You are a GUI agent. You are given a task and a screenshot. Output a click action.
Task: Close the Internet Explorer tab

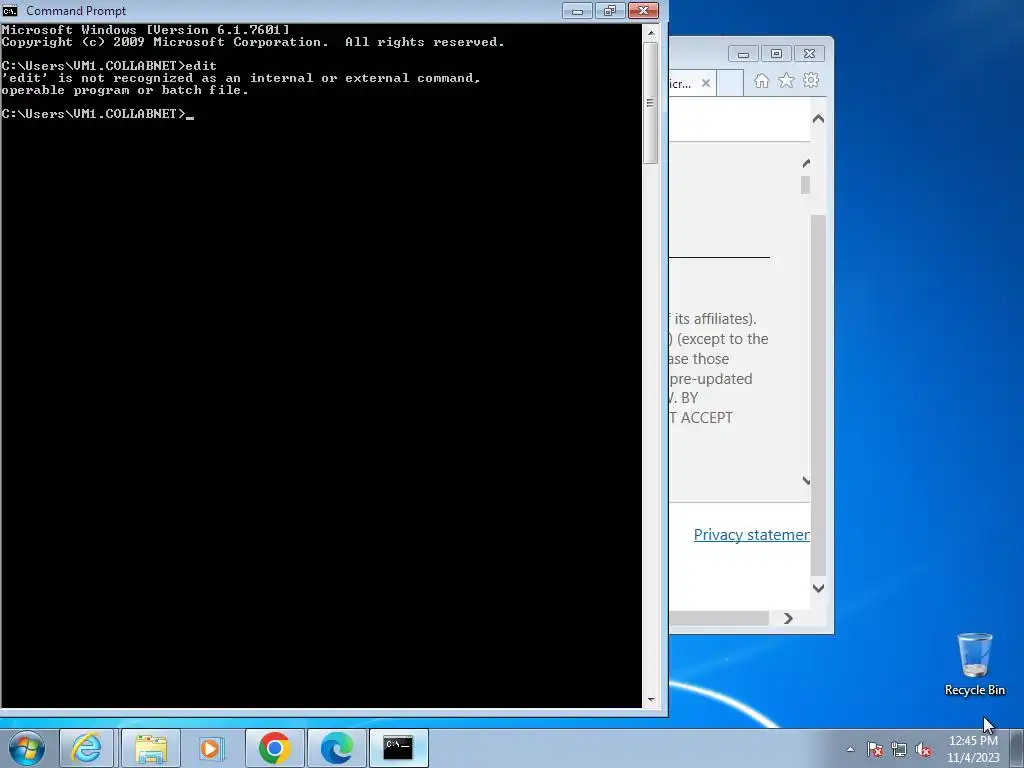pos(705,83)
